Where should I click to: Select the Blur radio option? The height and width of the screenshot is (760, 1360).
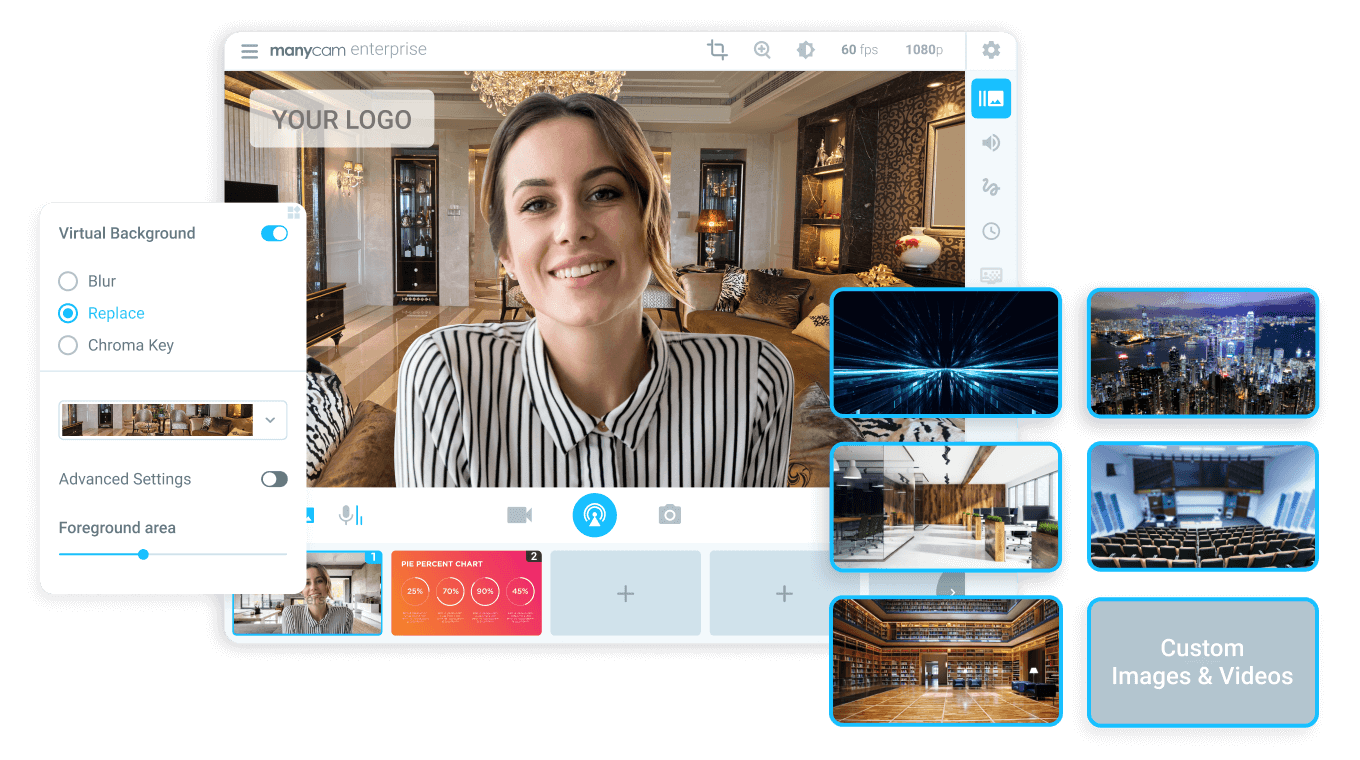click(x=68, y=281)
